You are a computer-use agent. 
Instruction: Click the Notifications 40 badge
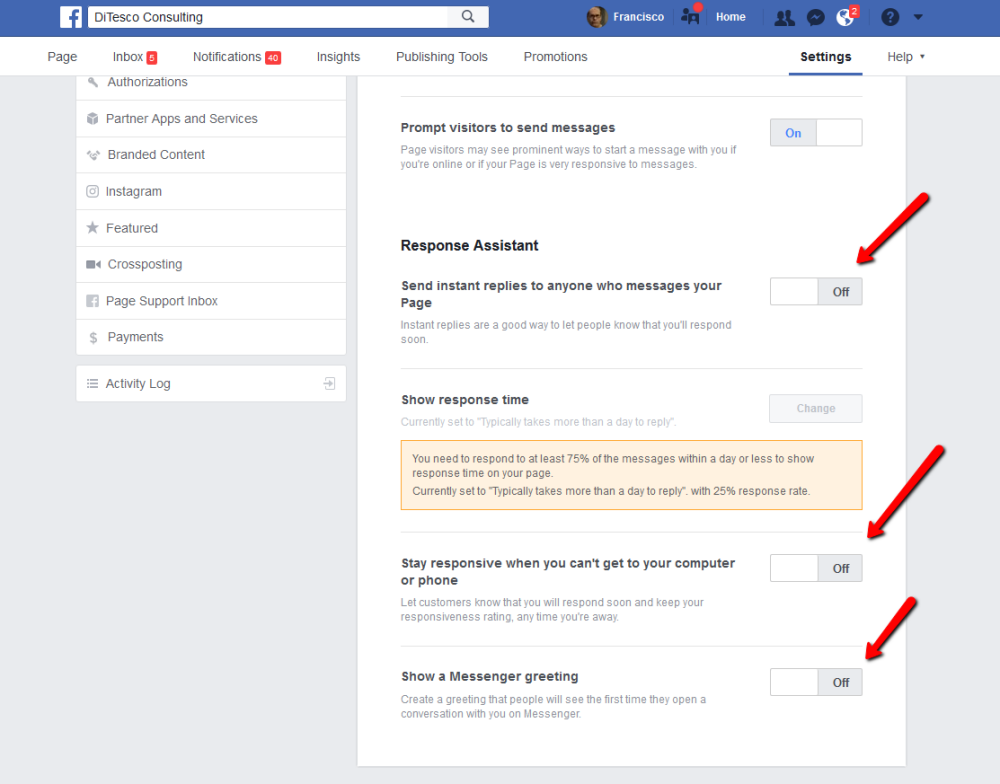[x=273, y=57]
